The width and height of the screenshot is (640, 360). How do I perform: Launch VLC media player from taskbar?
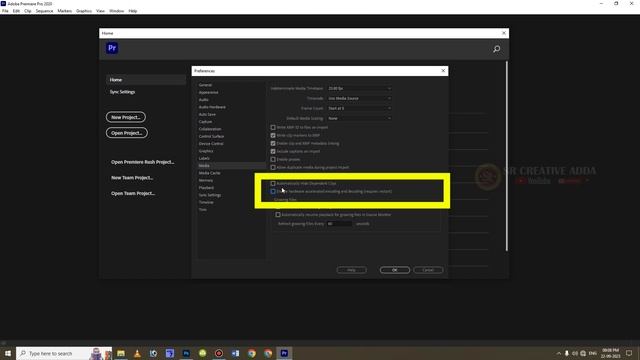[137, 353]
